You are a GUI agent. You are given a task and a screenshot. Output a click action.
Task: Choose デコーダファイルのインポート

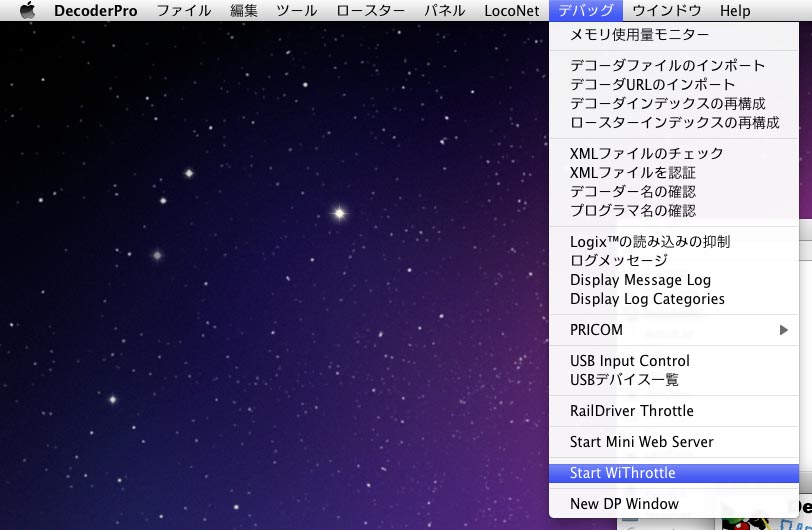tap(674, 65)
